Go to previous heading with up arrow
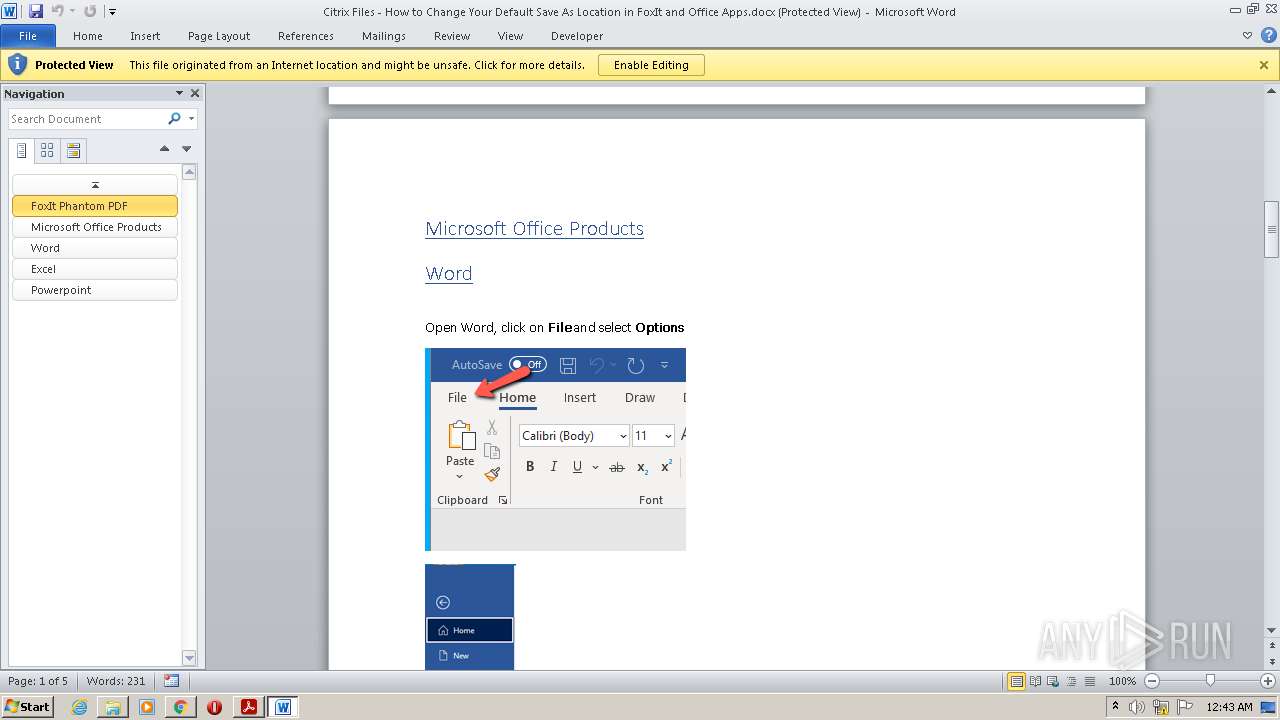The height and width of the screenshot is (720, 1280). click(165, 149)
